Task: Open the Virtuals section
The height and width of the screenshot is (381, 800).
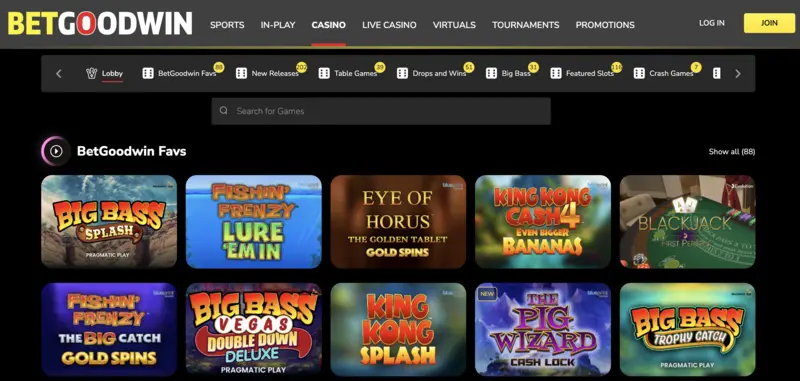Action: (x=454, y=24)
